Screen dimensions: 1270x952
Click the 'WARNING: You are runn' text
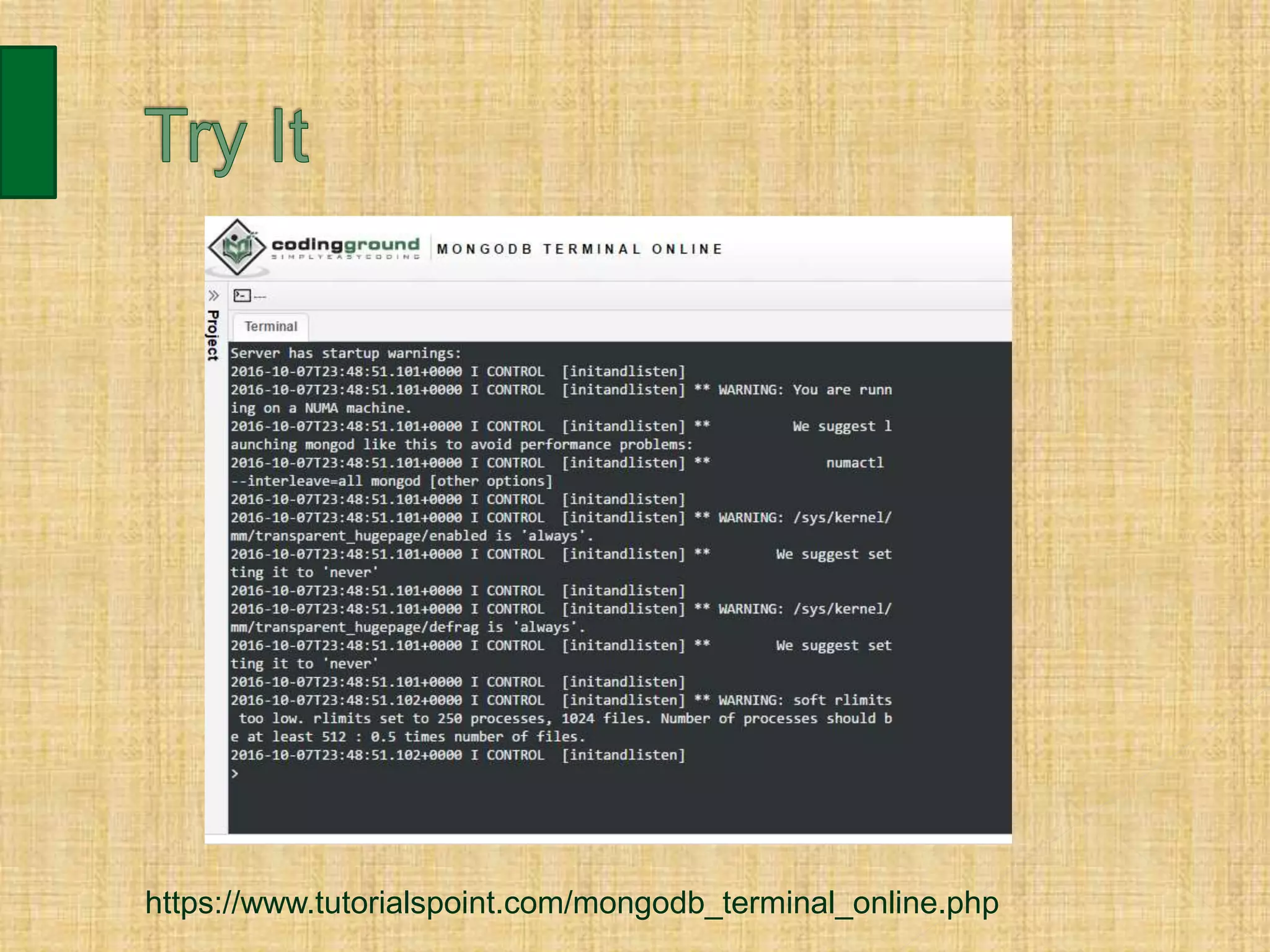[805, 390]
